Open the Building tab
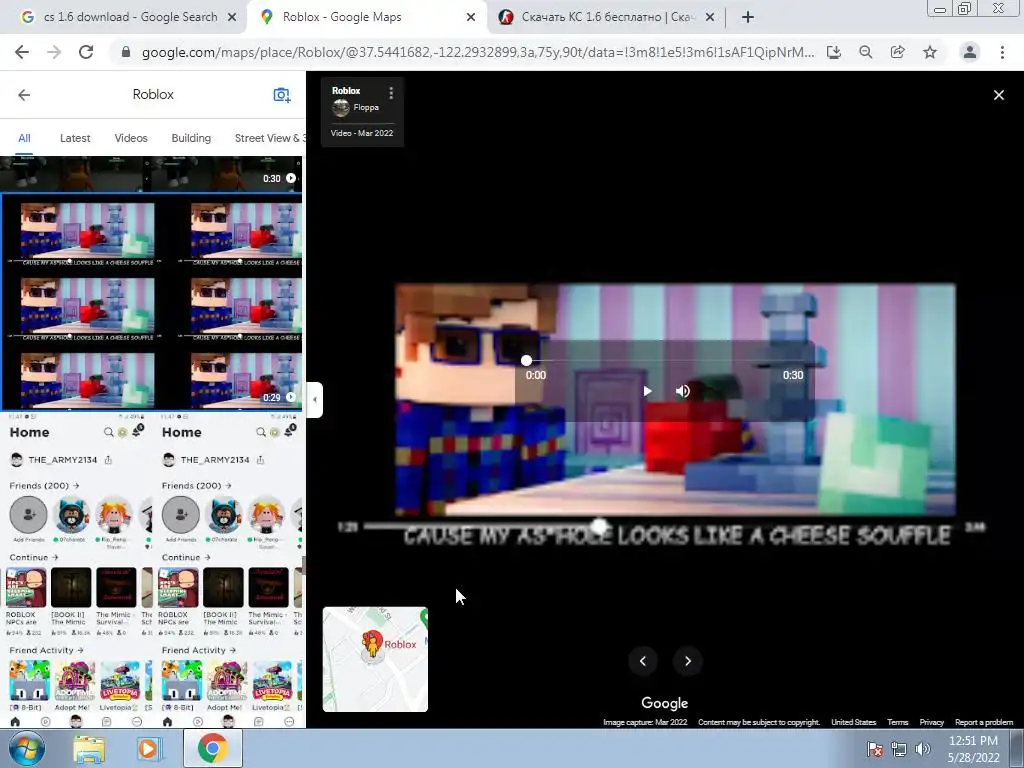Image resolution: width=1024 pixels, height=768 pixels. (191, 138)
